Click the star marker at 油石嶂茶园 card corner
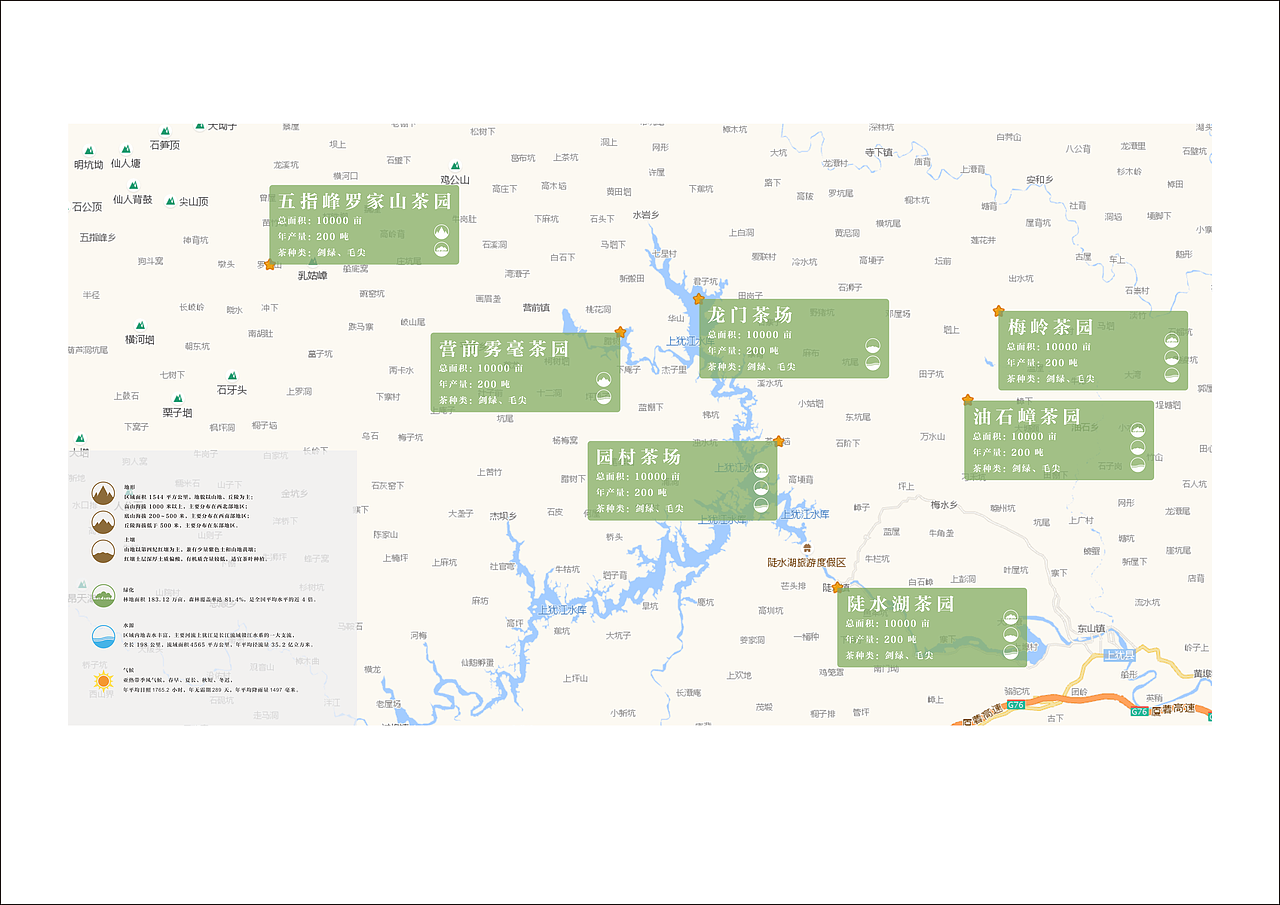This screenshot has width=1280, height=905. (x=967, y=400)
